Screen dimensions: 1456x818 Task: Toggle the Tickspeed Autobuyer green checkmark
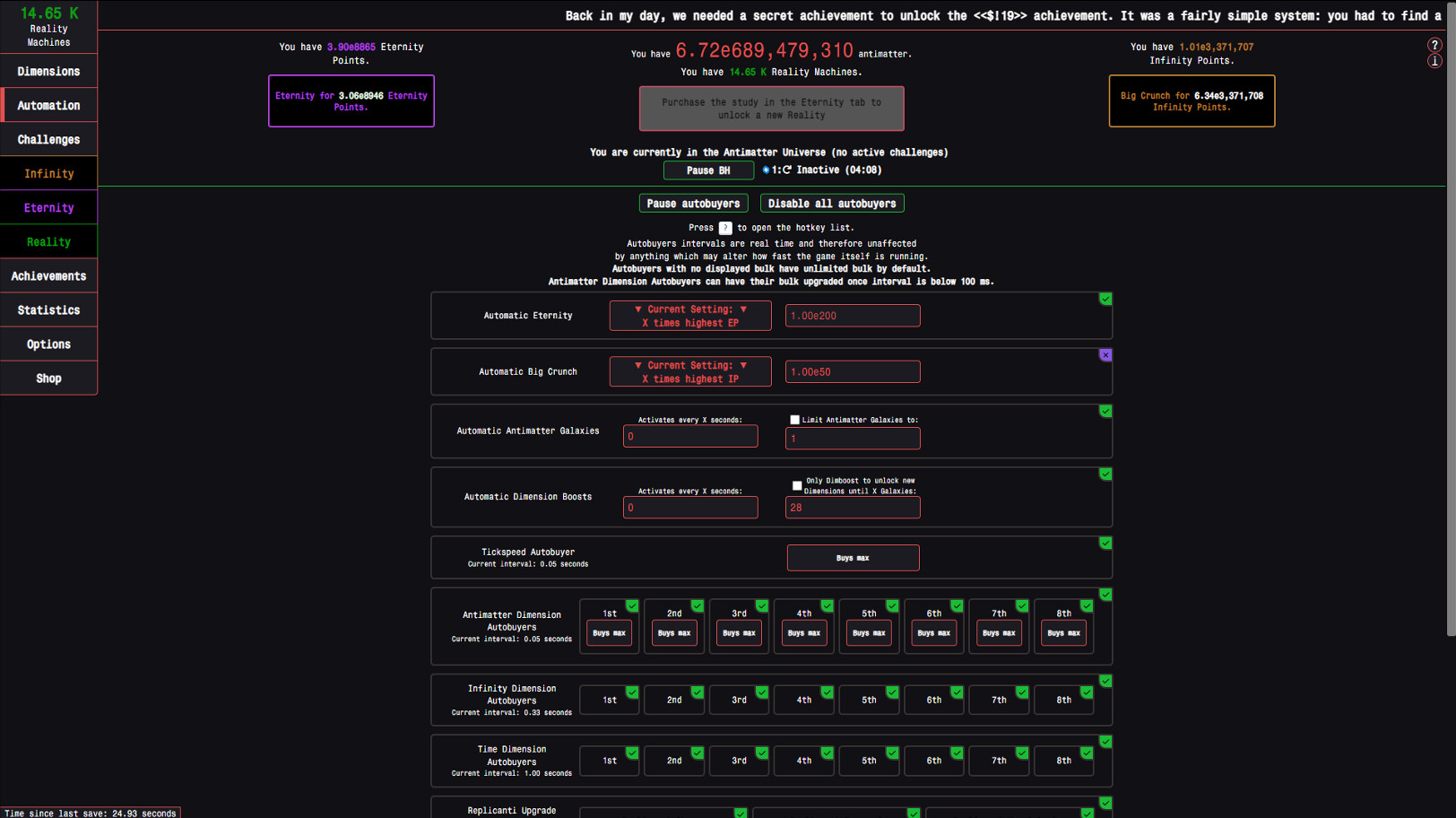[x=1105, y=543]
